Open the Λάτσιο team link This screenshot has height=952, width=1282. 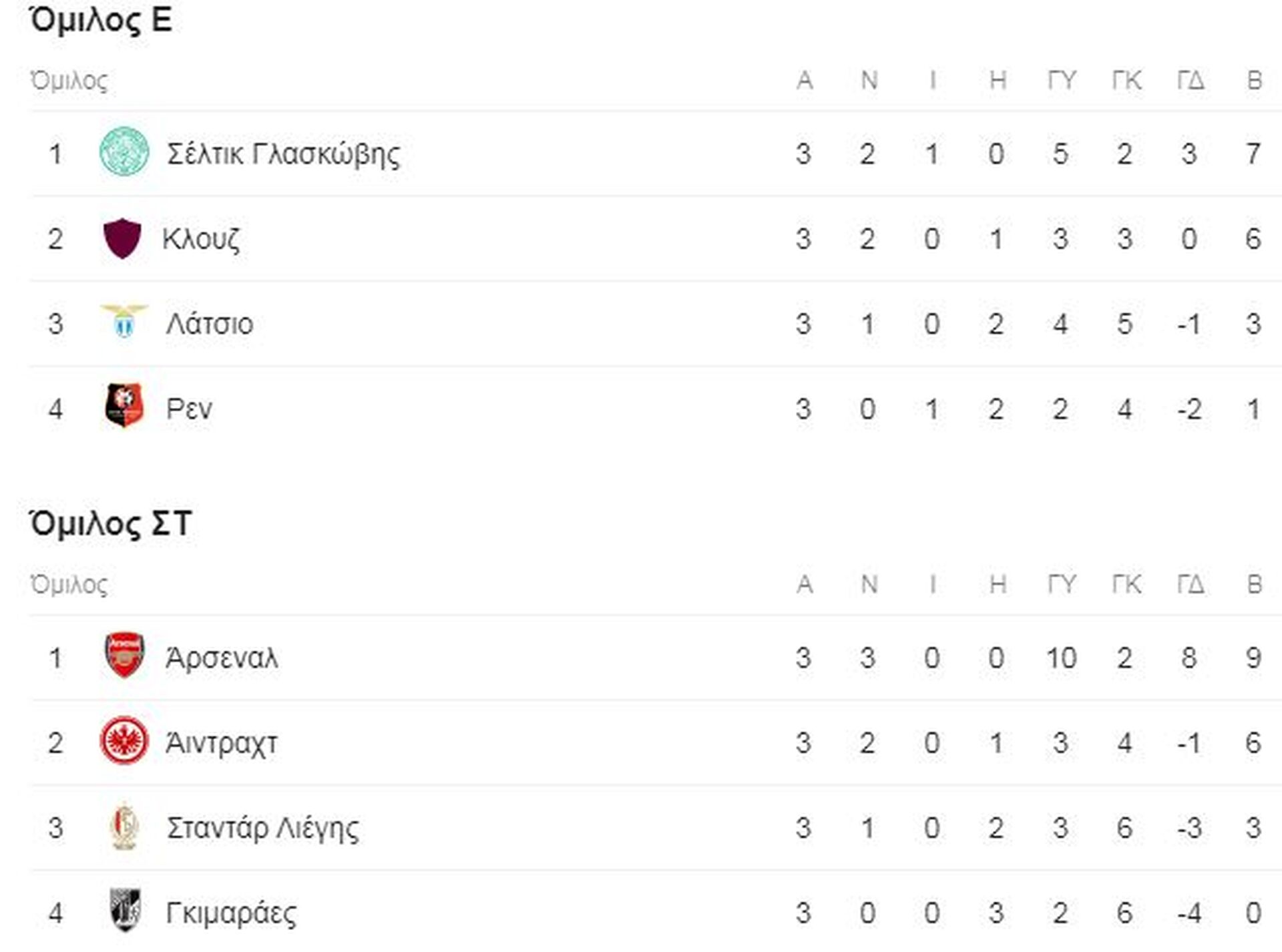(210, 324)
